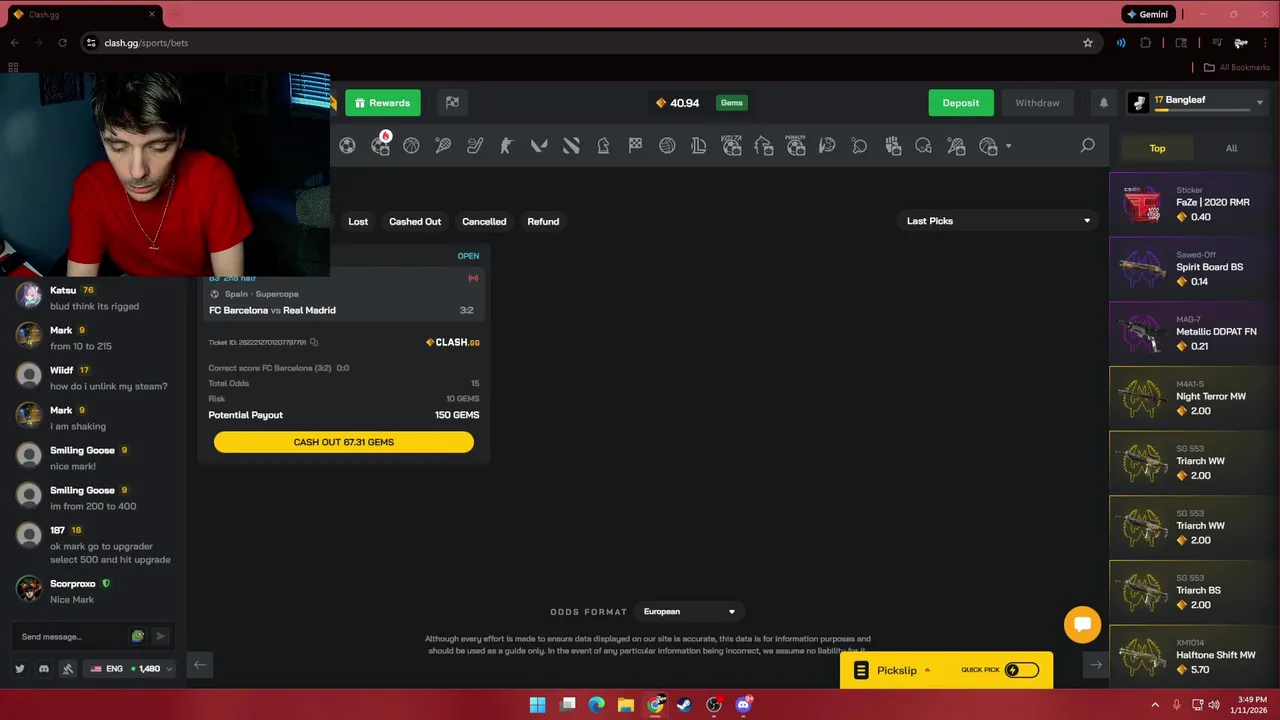Open the Bangleaf profile menu
1280x720 pixels.
coord(1195,102)
